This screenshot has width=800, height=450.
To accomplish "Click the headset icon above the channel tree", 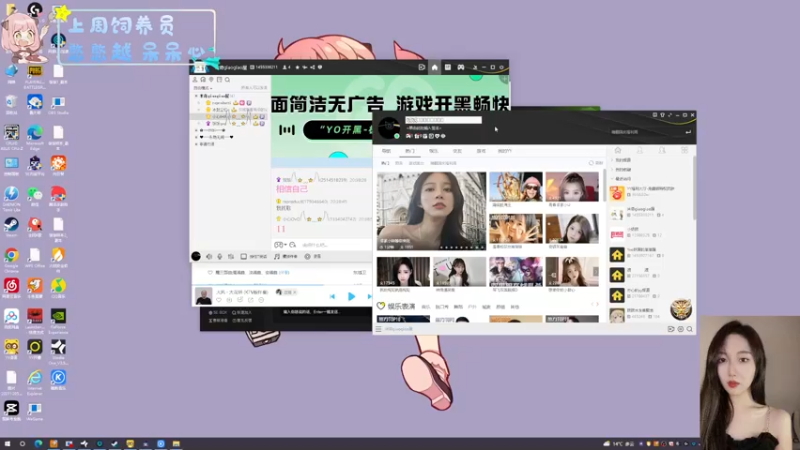I will click(x=203, y=80).
